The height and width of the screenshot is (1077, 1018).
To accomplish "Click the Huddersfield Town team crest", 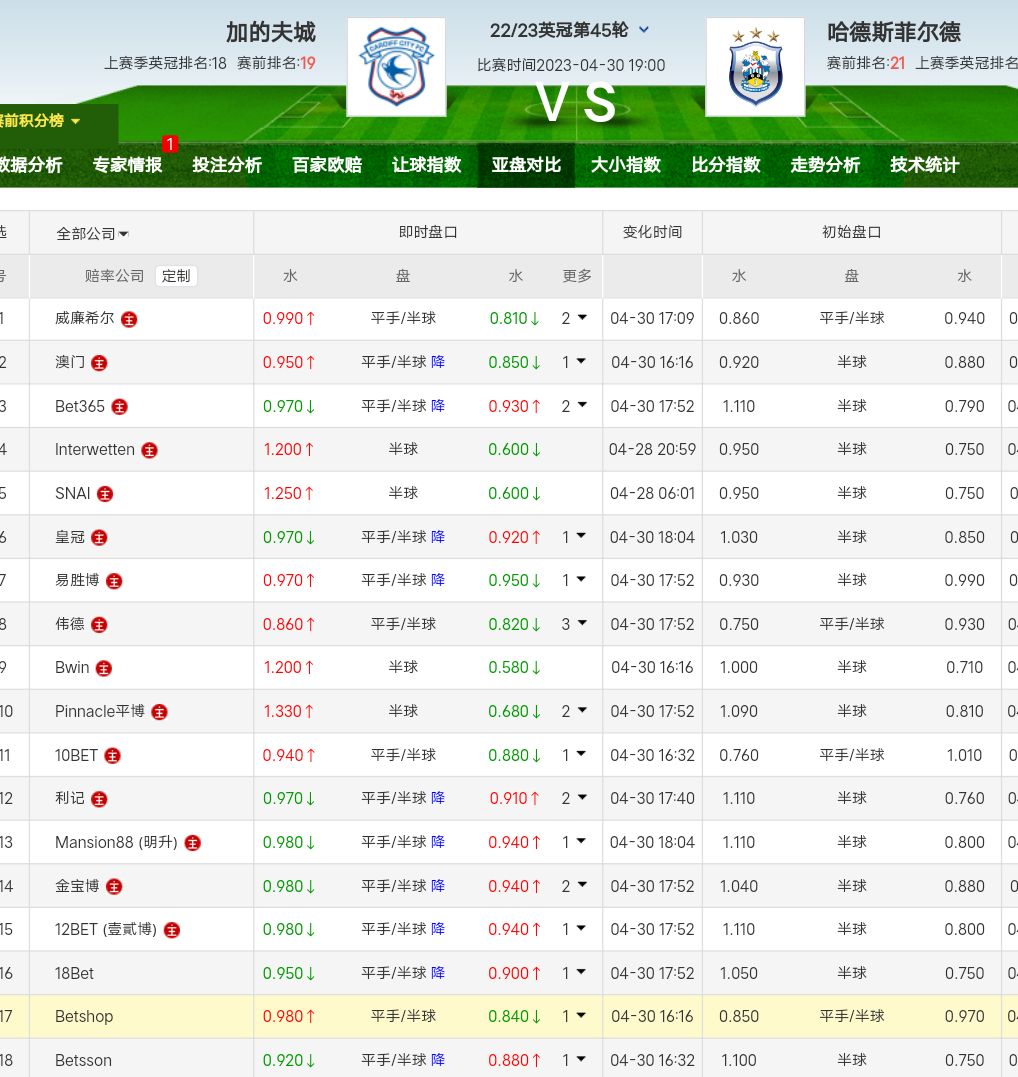I will [755, 67].
